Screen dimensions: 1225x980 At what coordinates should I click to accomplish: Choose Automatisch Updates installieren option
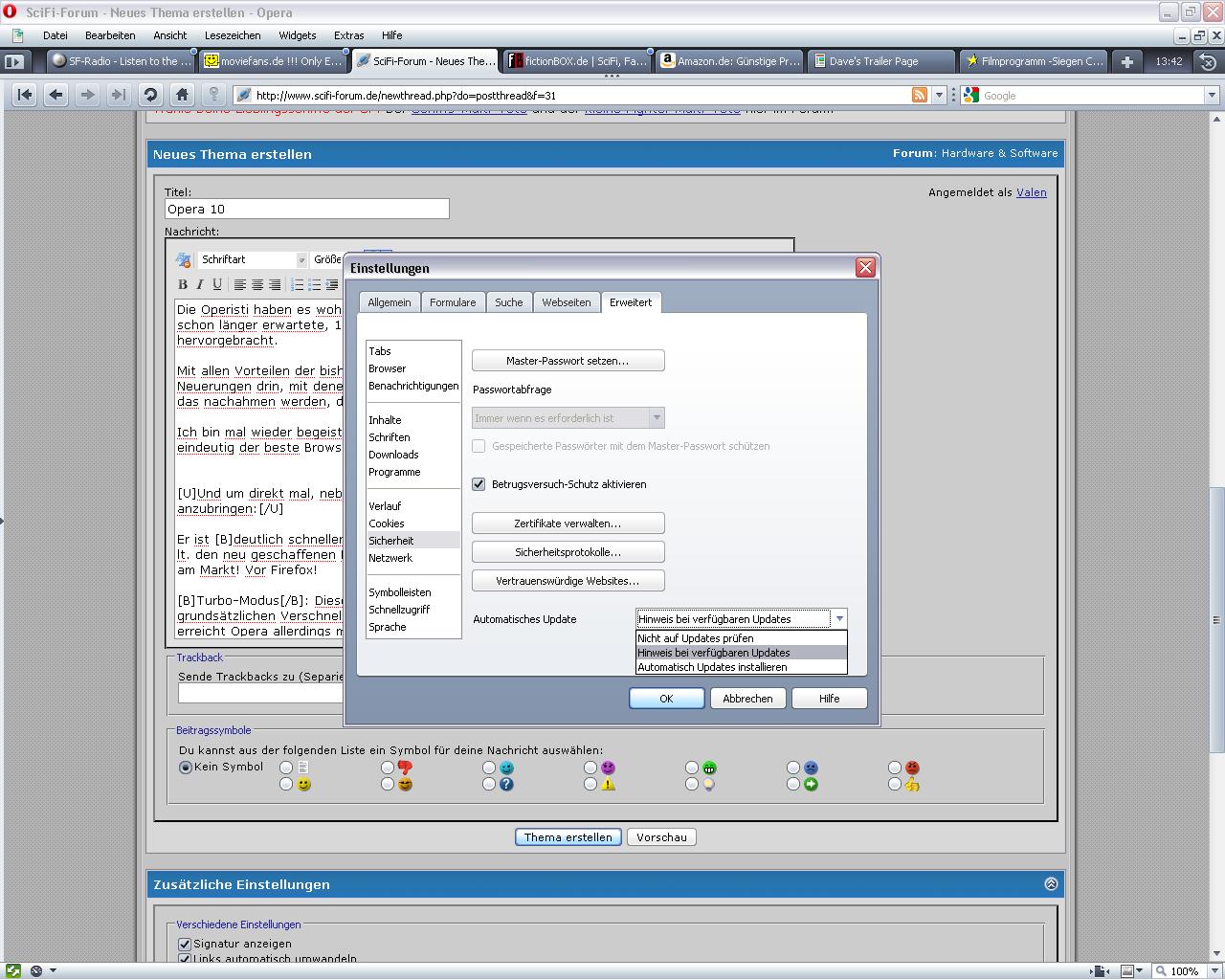tap(712, 667)
